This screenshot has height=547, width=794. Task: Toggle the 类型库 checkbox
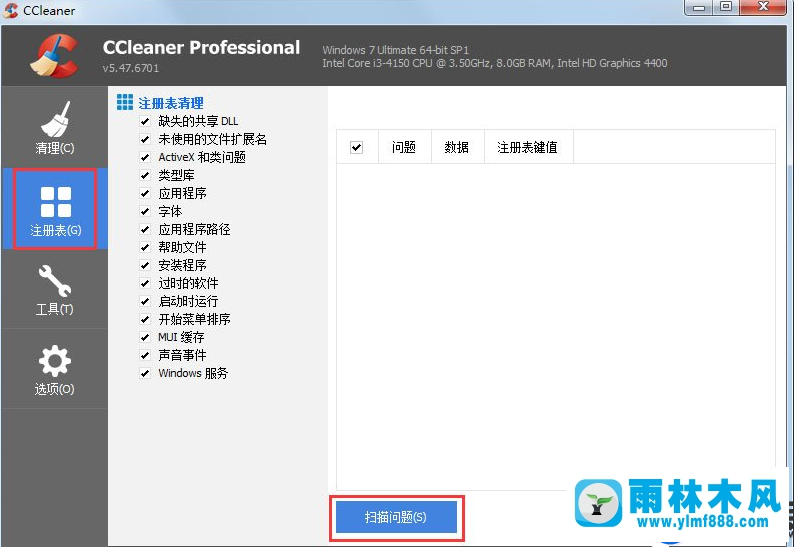[x=145, y=175]
